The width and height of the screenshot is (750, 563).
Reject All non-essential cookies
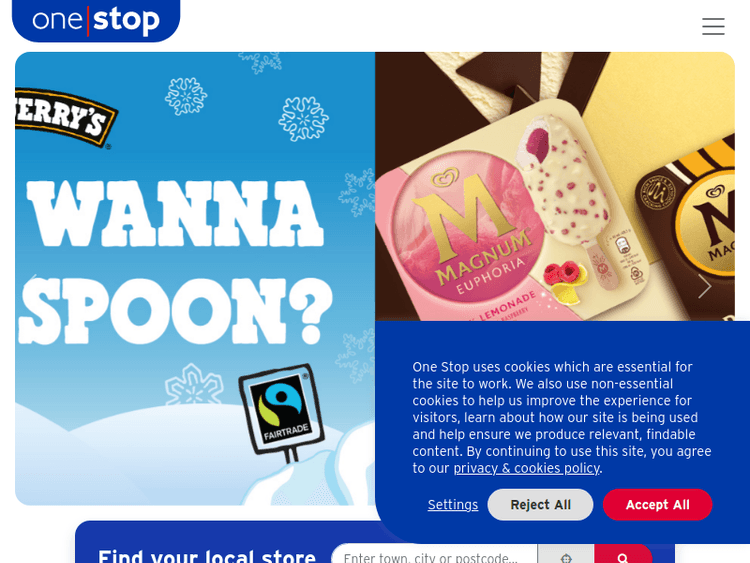(x=540, y=505)
